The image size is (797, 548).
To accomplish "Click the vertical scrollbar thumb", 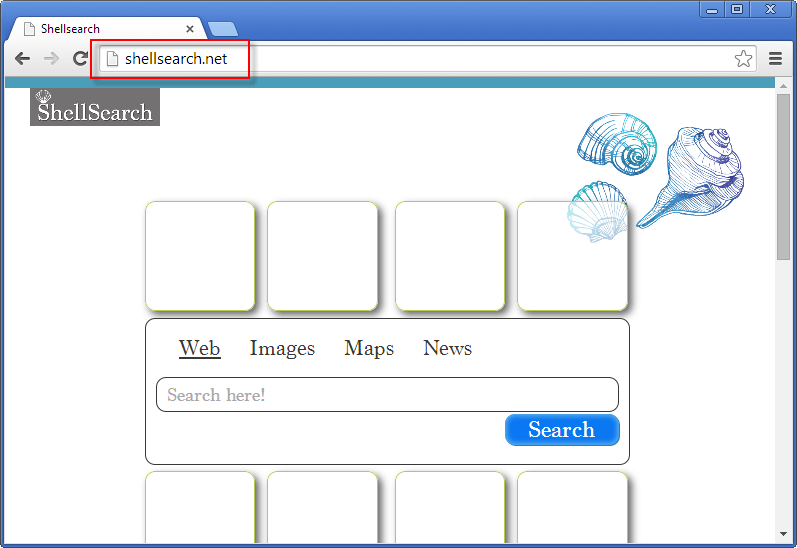I will [x=783, y=177].
